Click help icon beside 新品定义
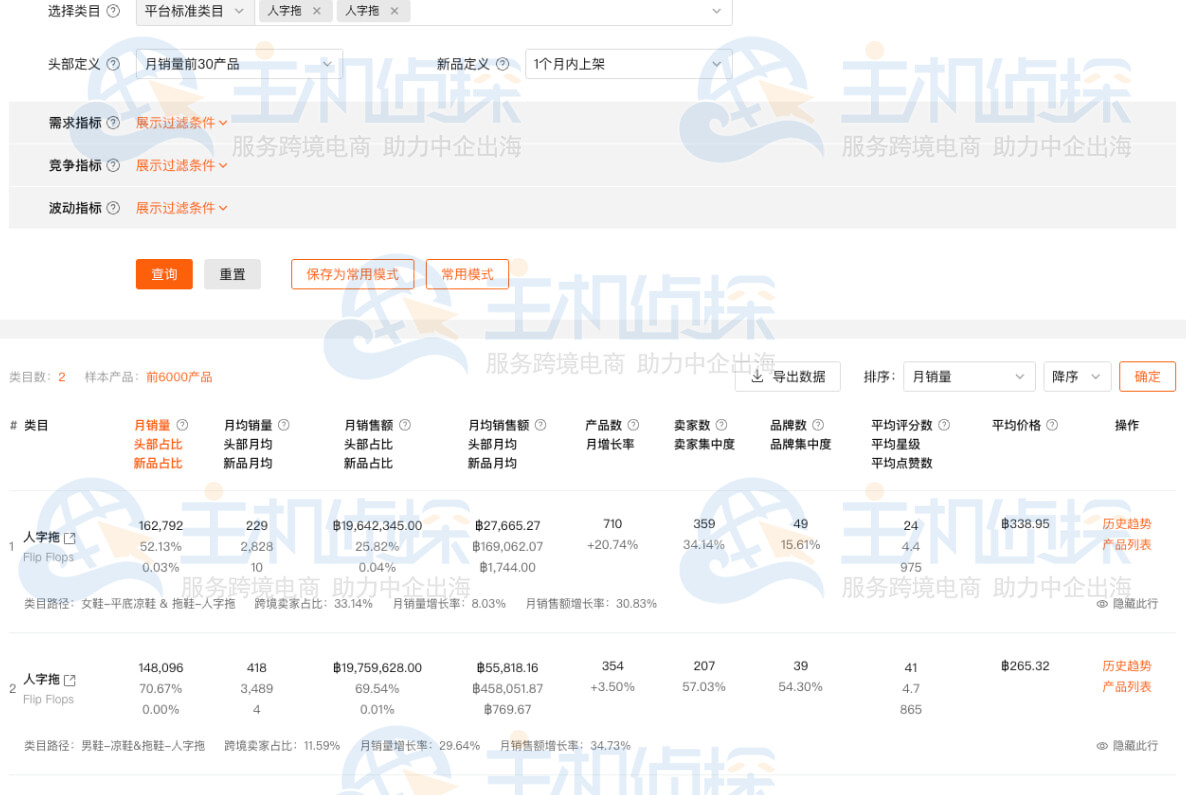1186x795 pixels. [x=502, y=64]
